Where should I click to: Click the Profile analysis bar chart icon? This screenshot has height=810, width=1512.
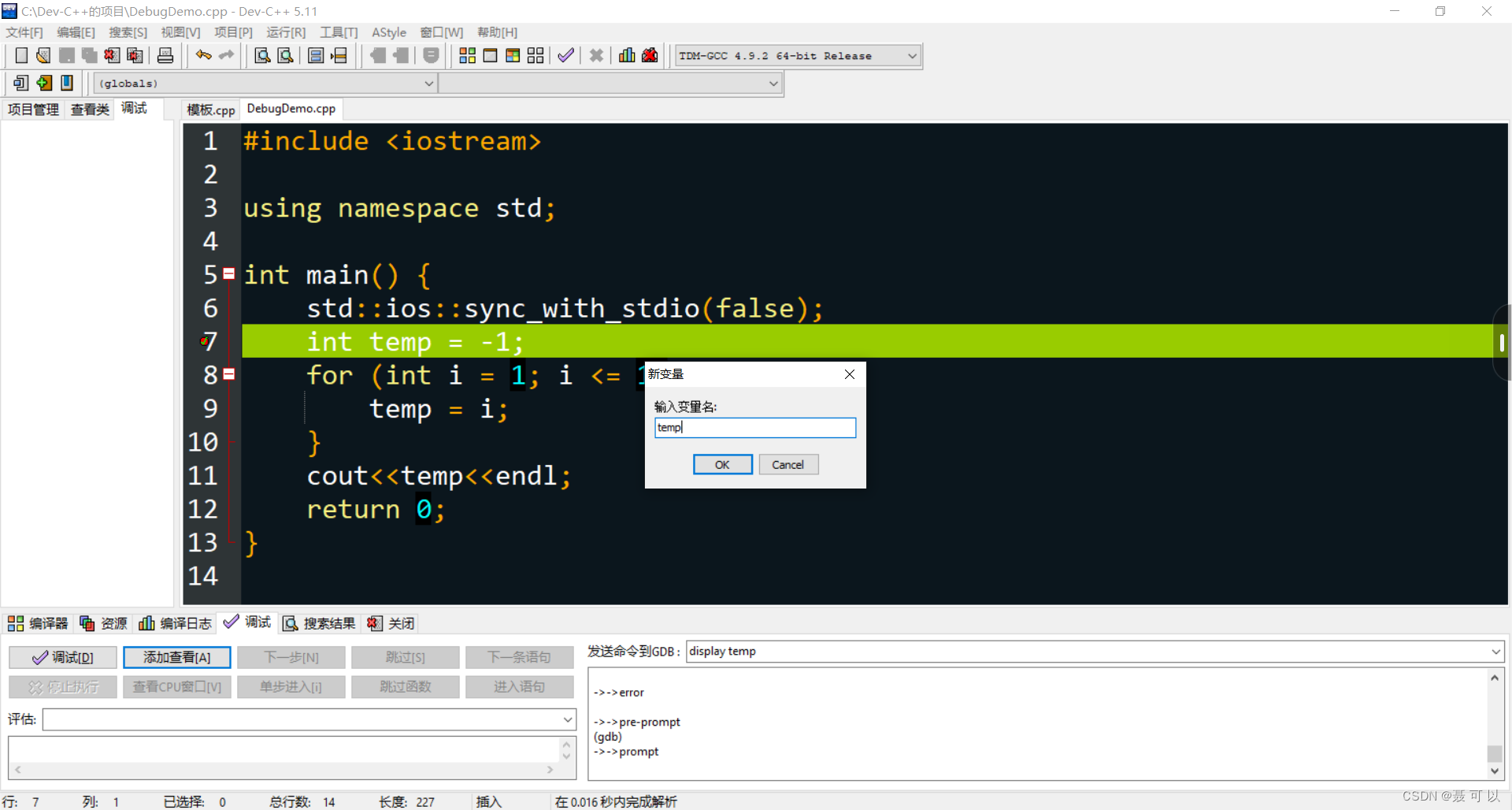[627, 55]
